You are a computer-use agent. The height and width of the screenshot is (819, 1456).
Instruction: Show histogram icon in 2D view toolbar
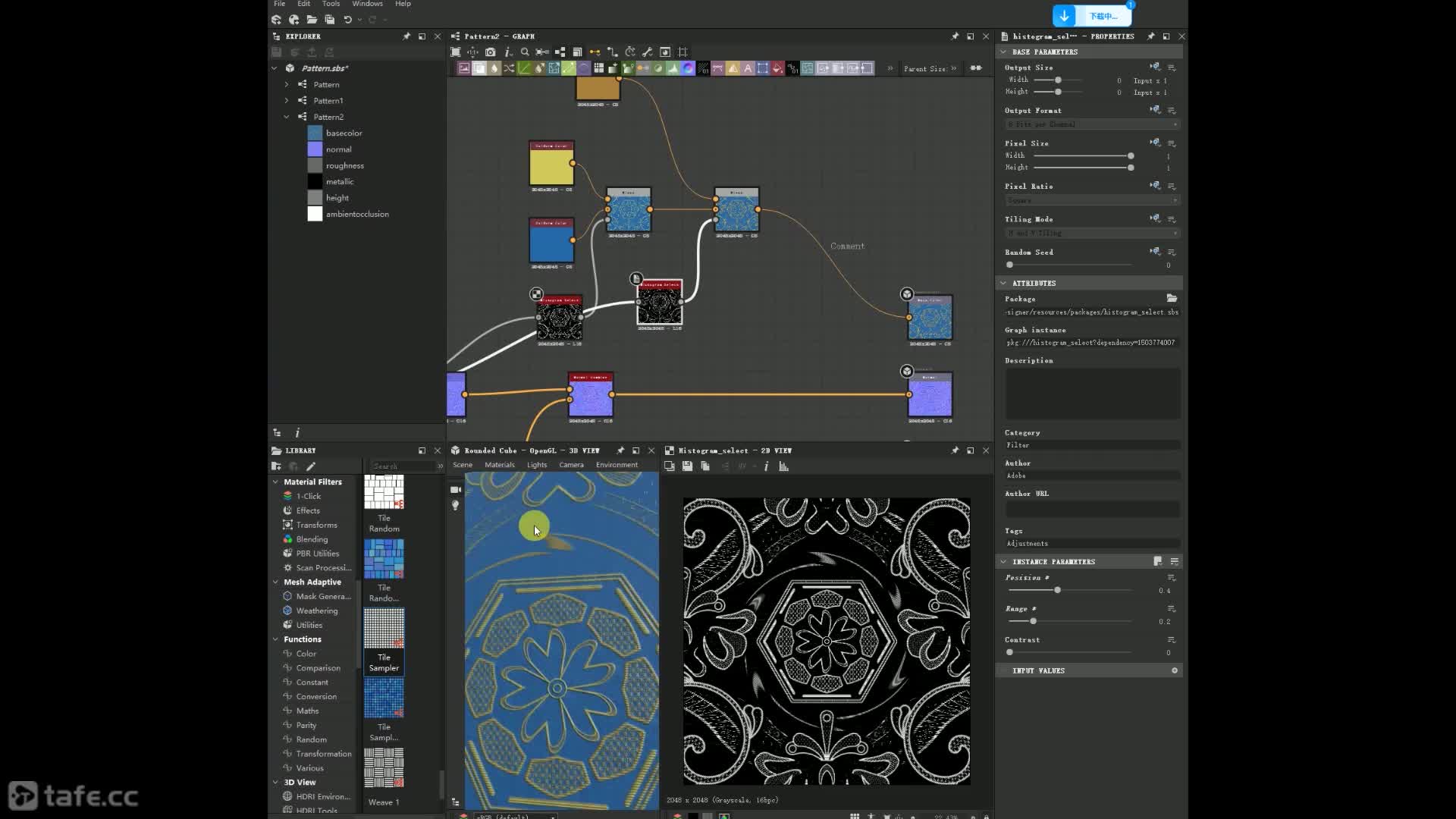[784, 466]
